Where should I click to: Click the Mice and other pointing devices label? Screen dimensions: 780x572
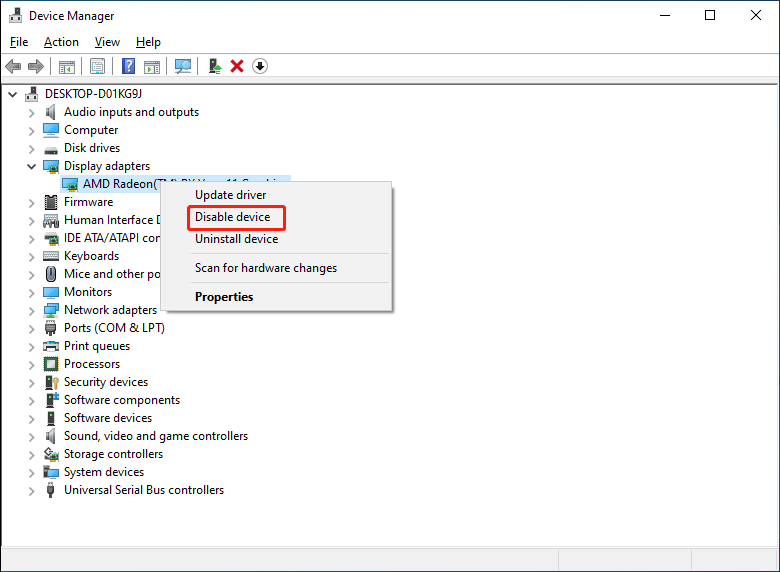112,274
